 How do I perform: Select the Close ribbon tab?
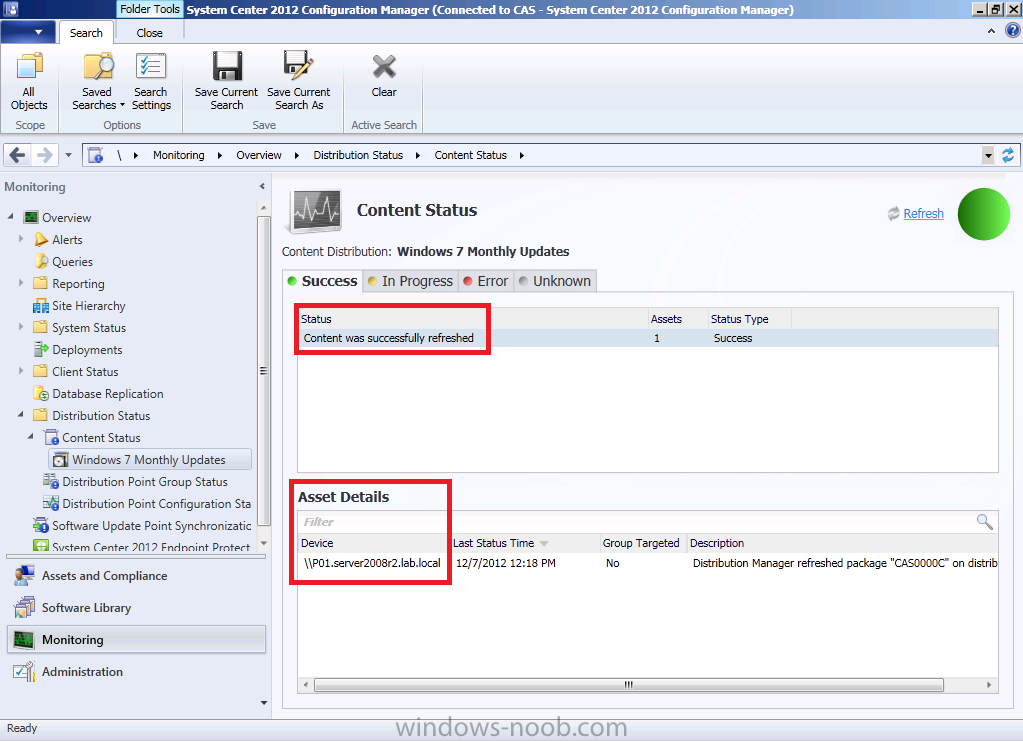[x=149, y=33]
